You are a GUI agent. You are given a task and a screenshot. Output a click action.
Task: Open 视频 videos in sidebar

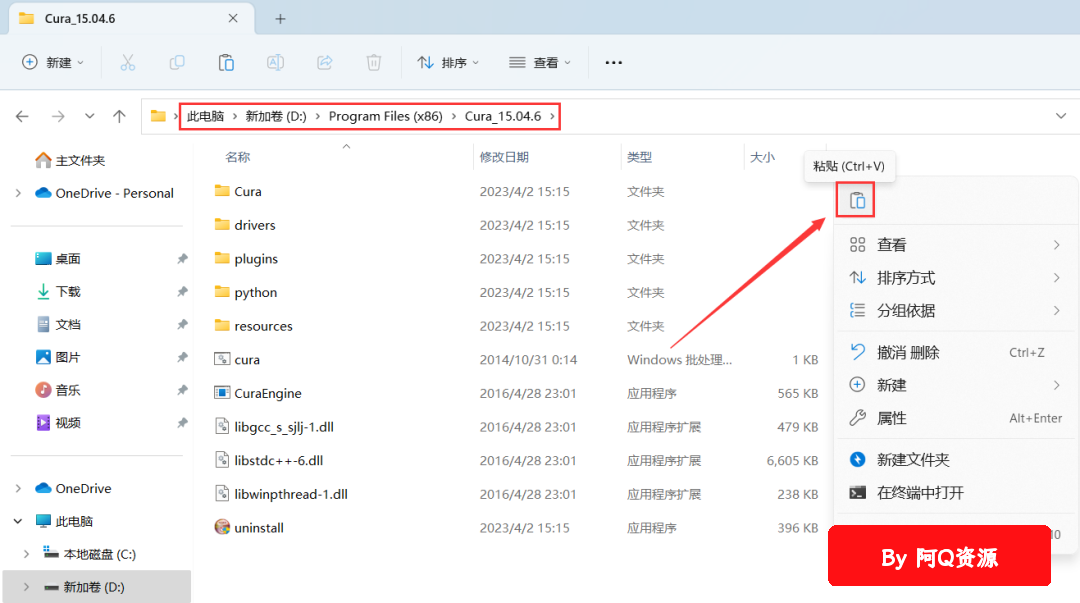[x=58, y=422]
